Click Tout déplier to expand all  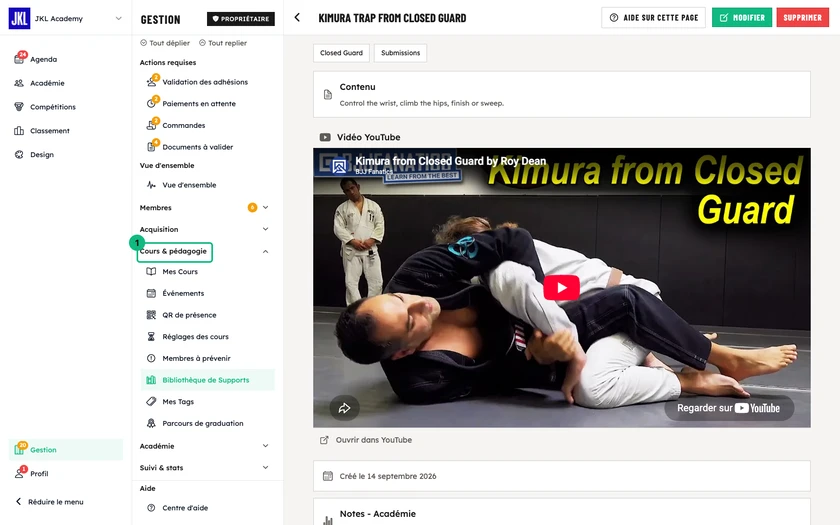165,43
